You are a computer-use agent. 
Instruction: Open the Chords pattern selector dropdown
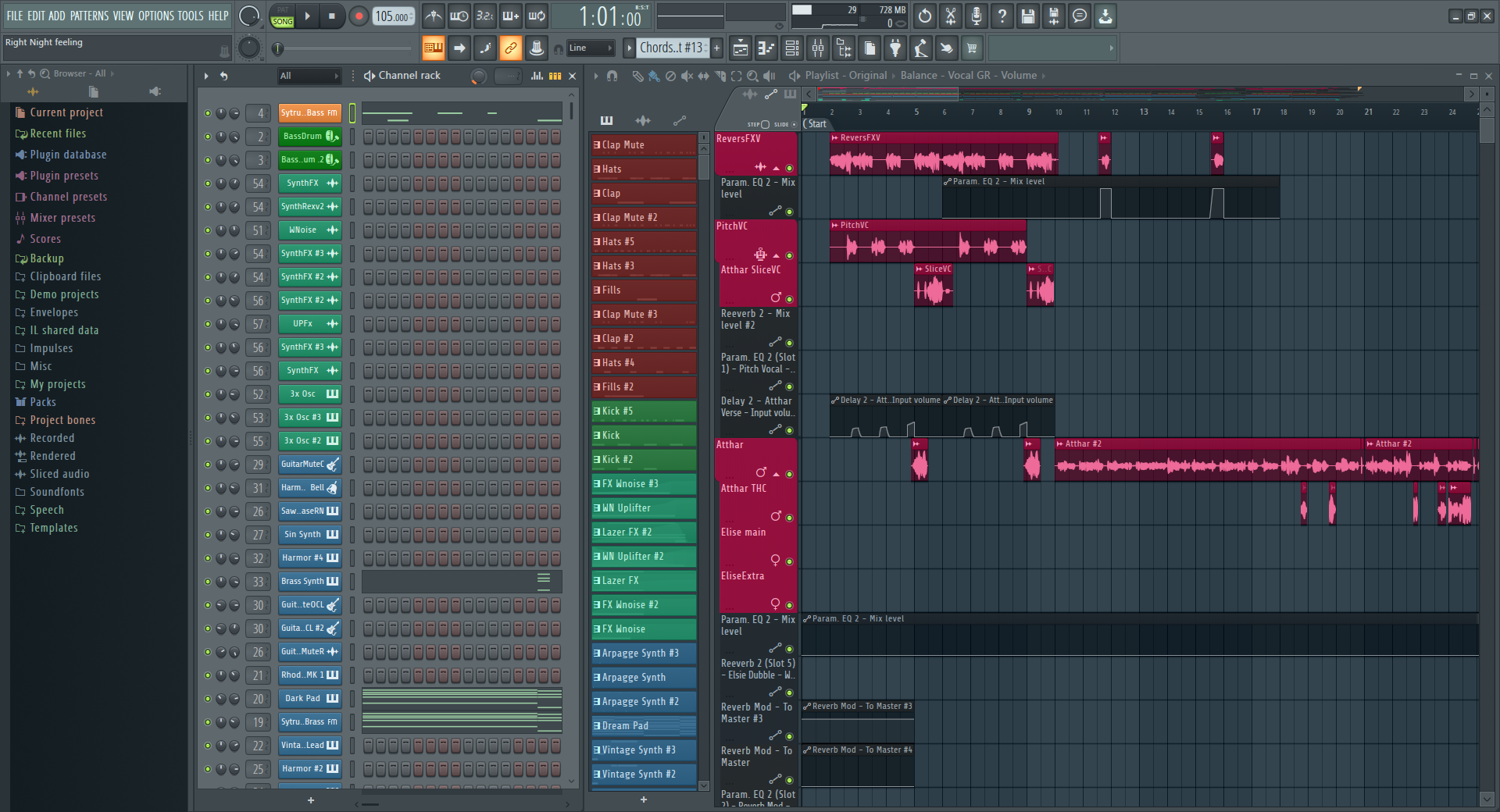(673, 48)
